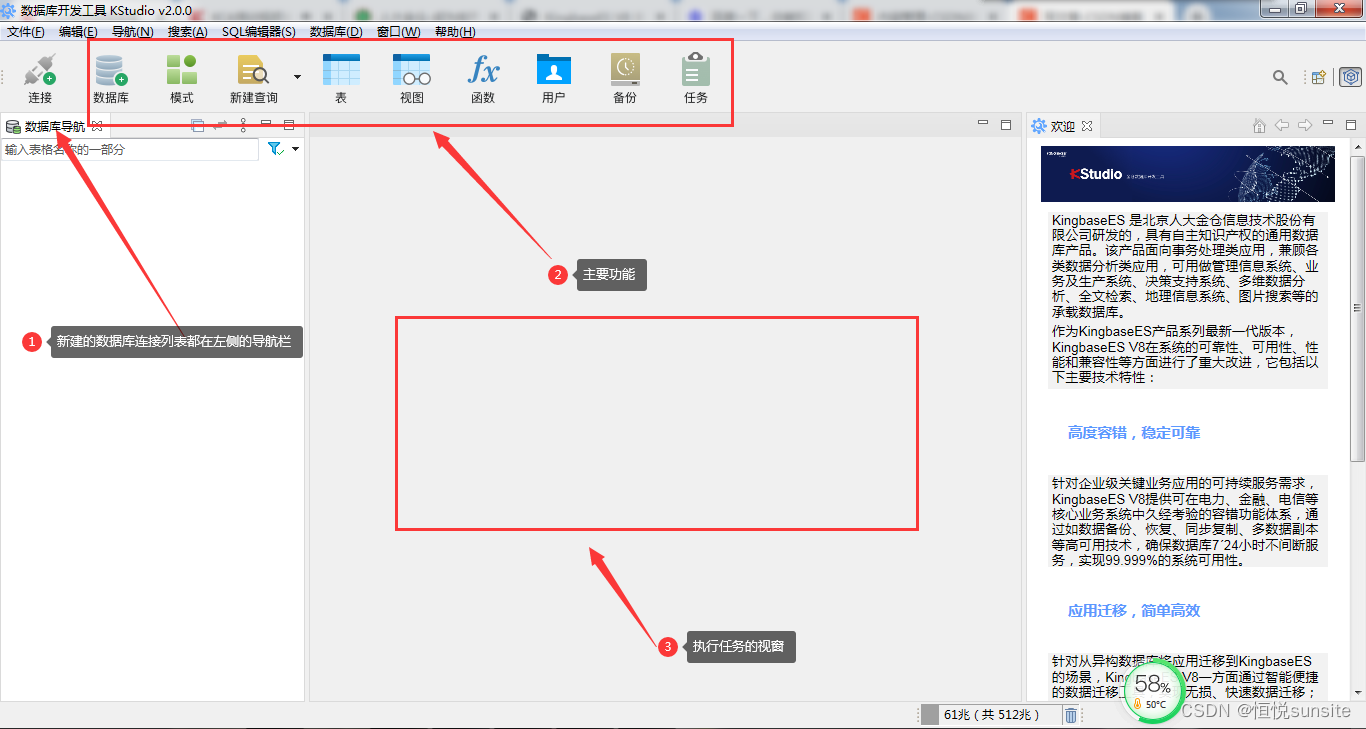Click the home icon in Welcome panel
Screen dimensions: 1366x729
point(1260,125)
